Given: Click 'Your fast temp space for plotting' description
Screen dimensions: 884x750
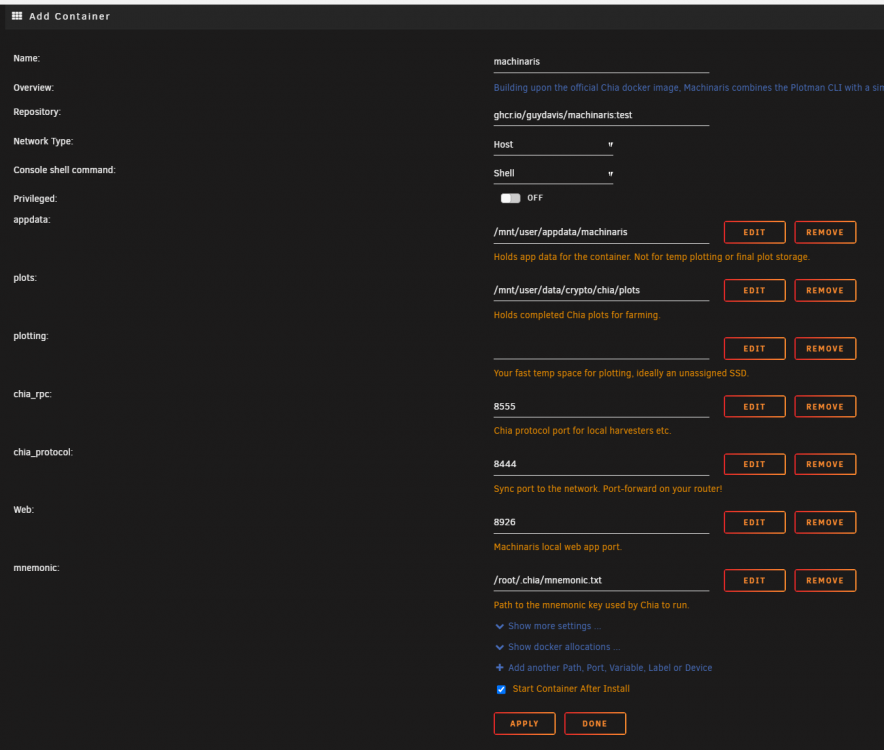Looking at the screenshot, I should pos(621,373).
